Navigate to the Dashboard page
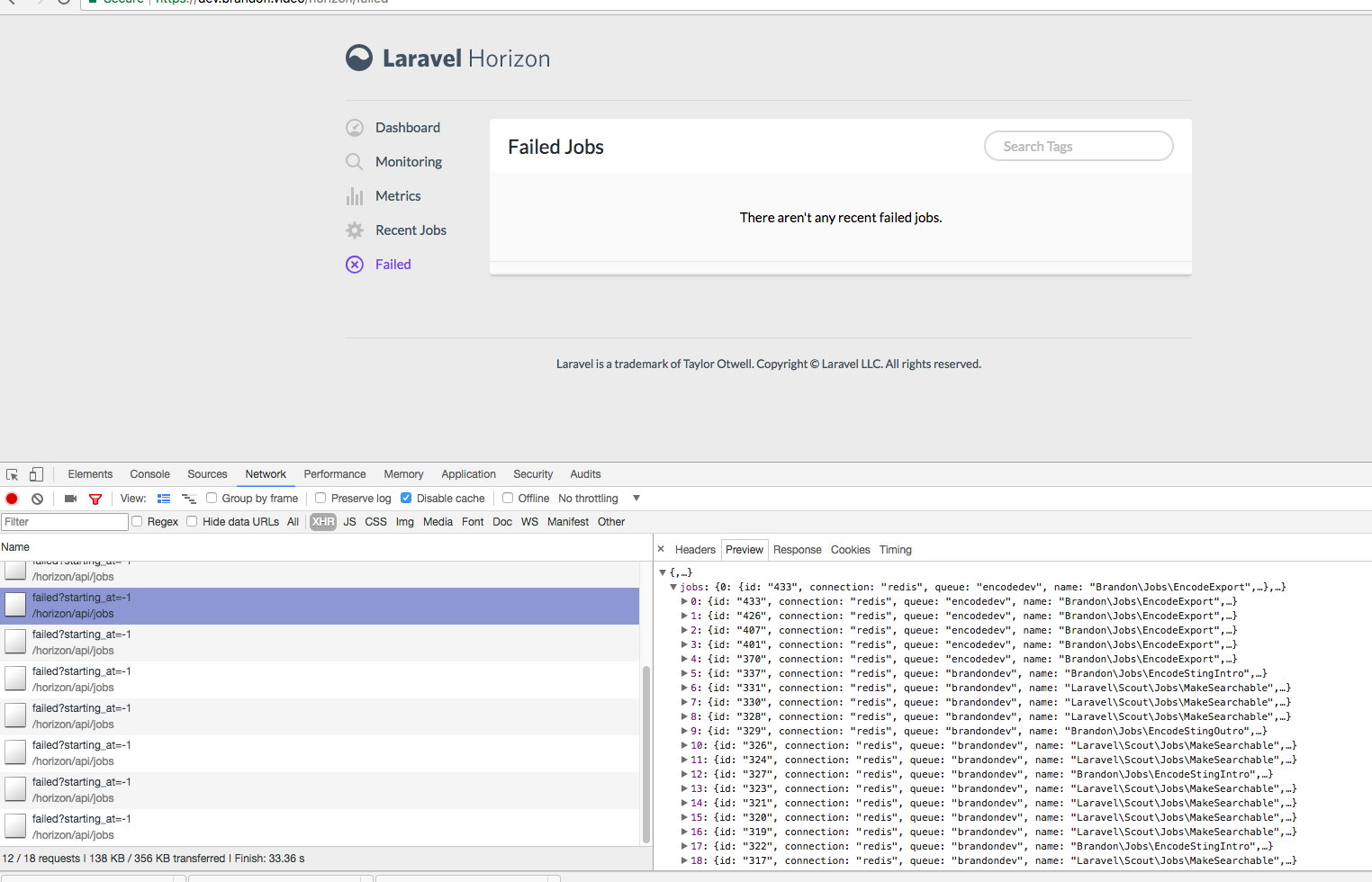 [407, 127]
